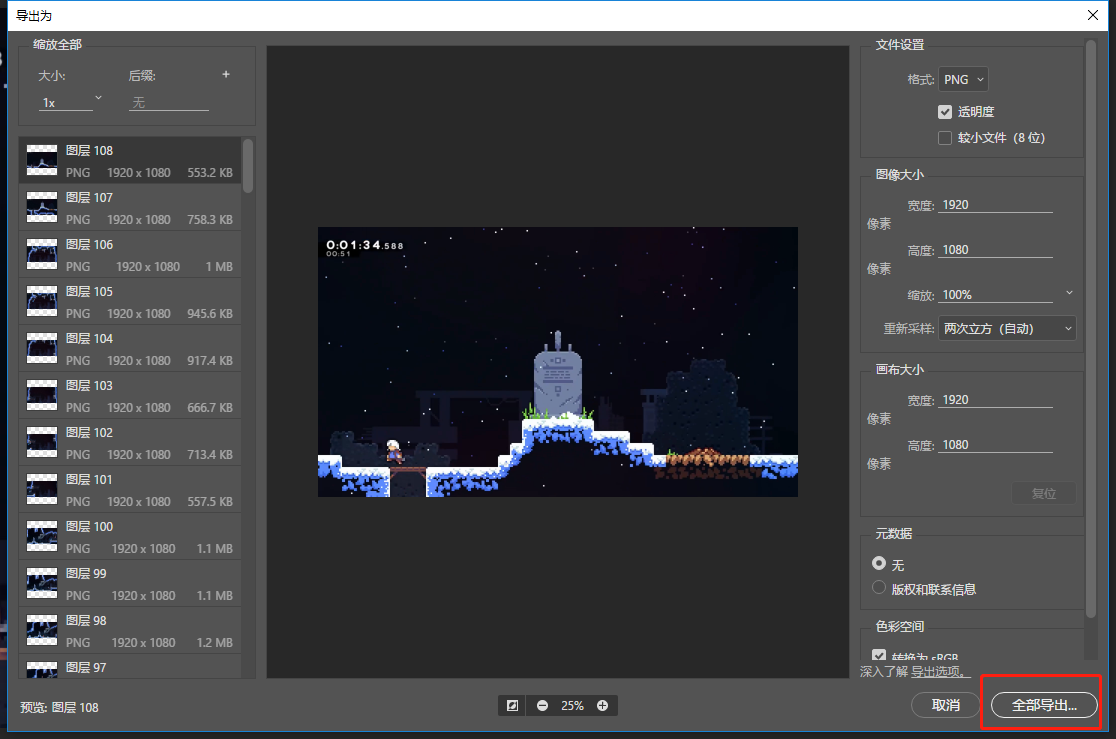
Task: Zoom out the preview with minus icon
Action: click(542, 706)
